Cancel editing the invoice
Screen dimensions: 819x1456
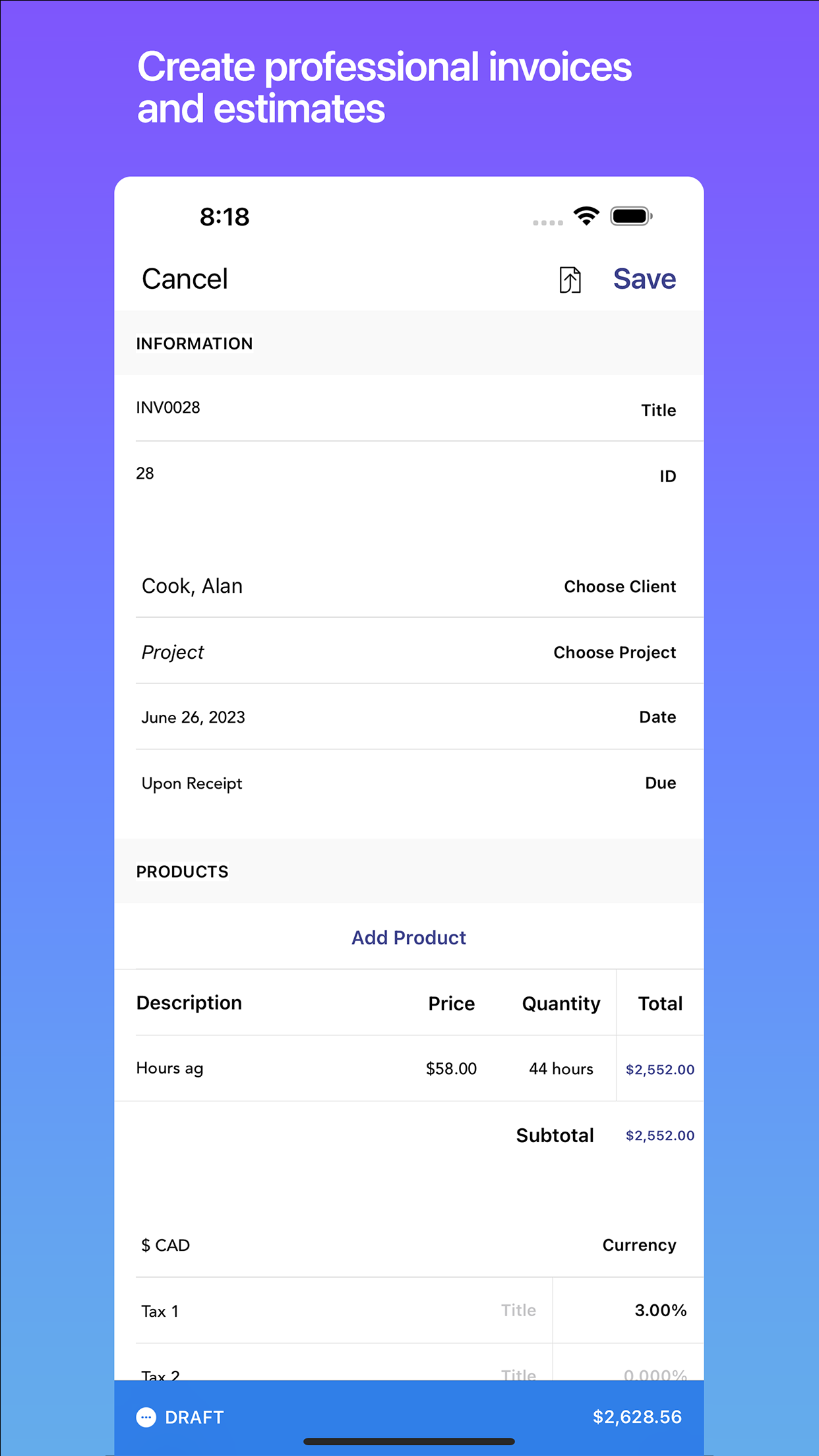(185, 279)
